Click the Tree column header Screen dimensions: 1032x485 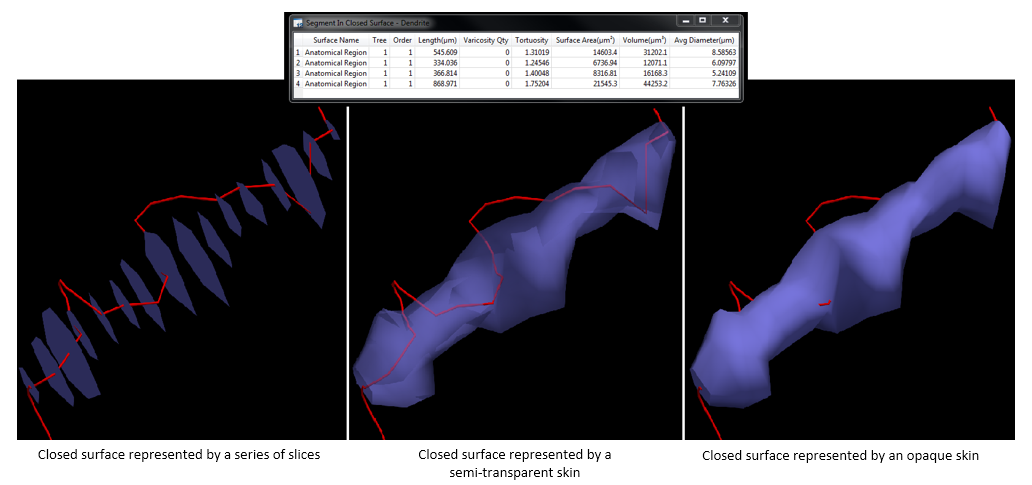[x=379, y=40]
